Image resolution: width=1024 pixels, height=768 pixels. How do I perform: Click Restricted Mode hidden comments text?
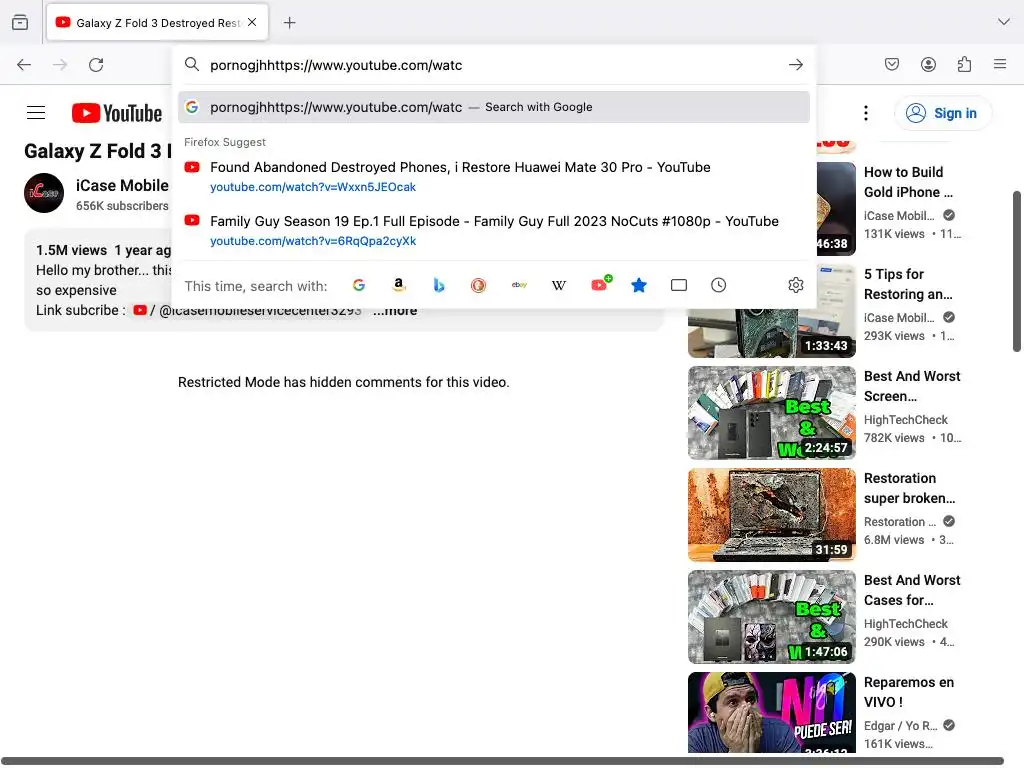[344, 382]
